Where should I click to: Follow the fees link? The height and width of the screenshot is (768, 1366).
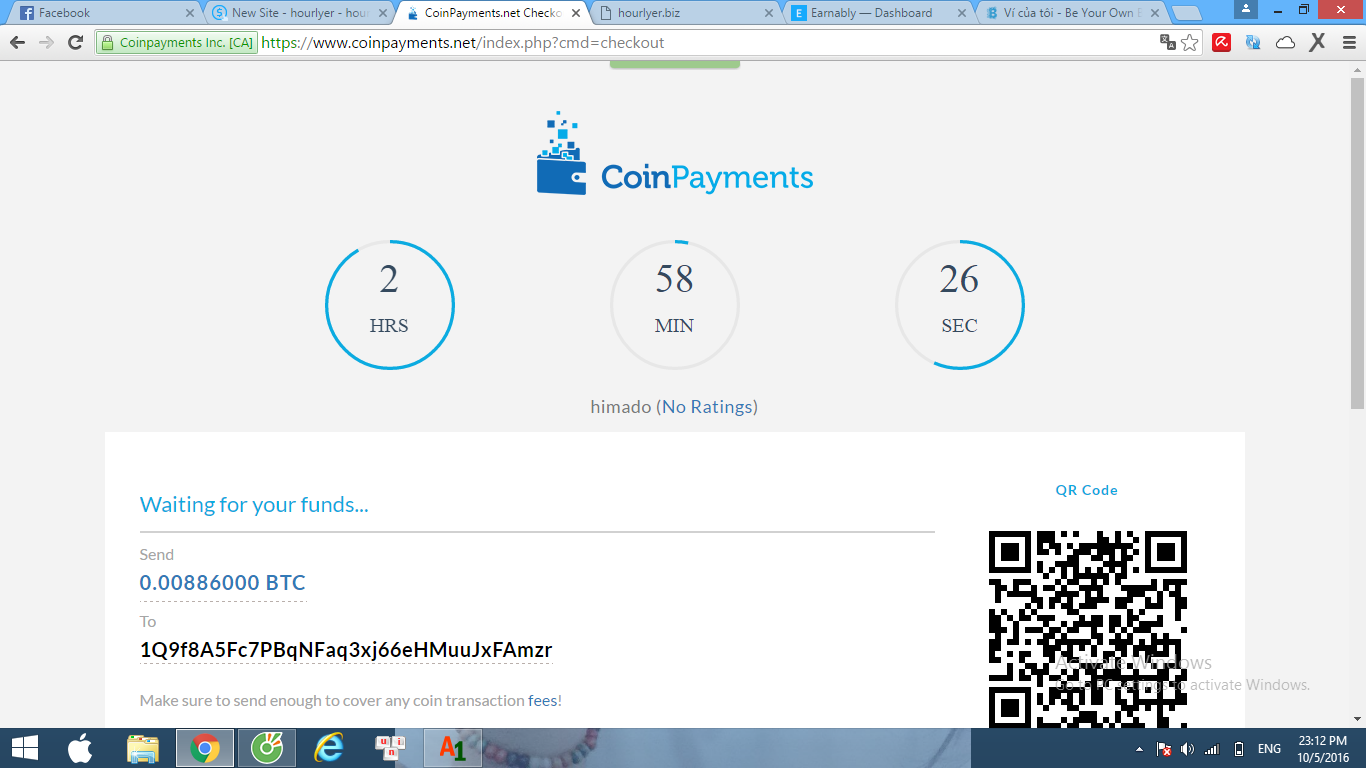click(x=543, y=701)
